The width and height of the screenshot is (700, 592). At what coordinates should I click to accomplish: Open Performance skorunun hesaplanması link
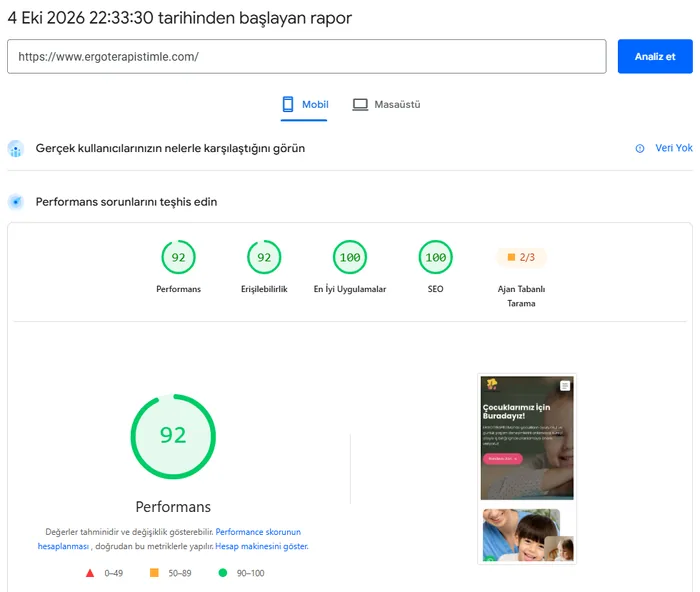coord(258,532)
